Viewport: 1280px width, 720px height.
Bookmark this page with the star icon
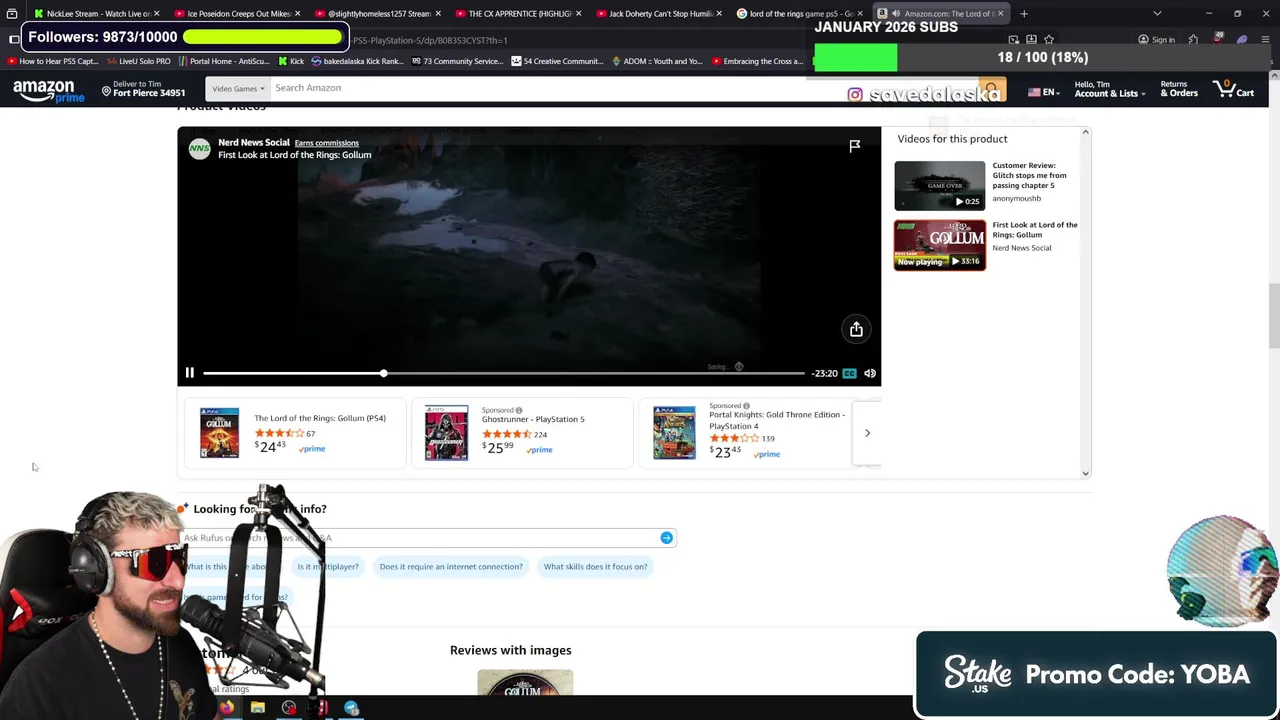click(1049, 40)
